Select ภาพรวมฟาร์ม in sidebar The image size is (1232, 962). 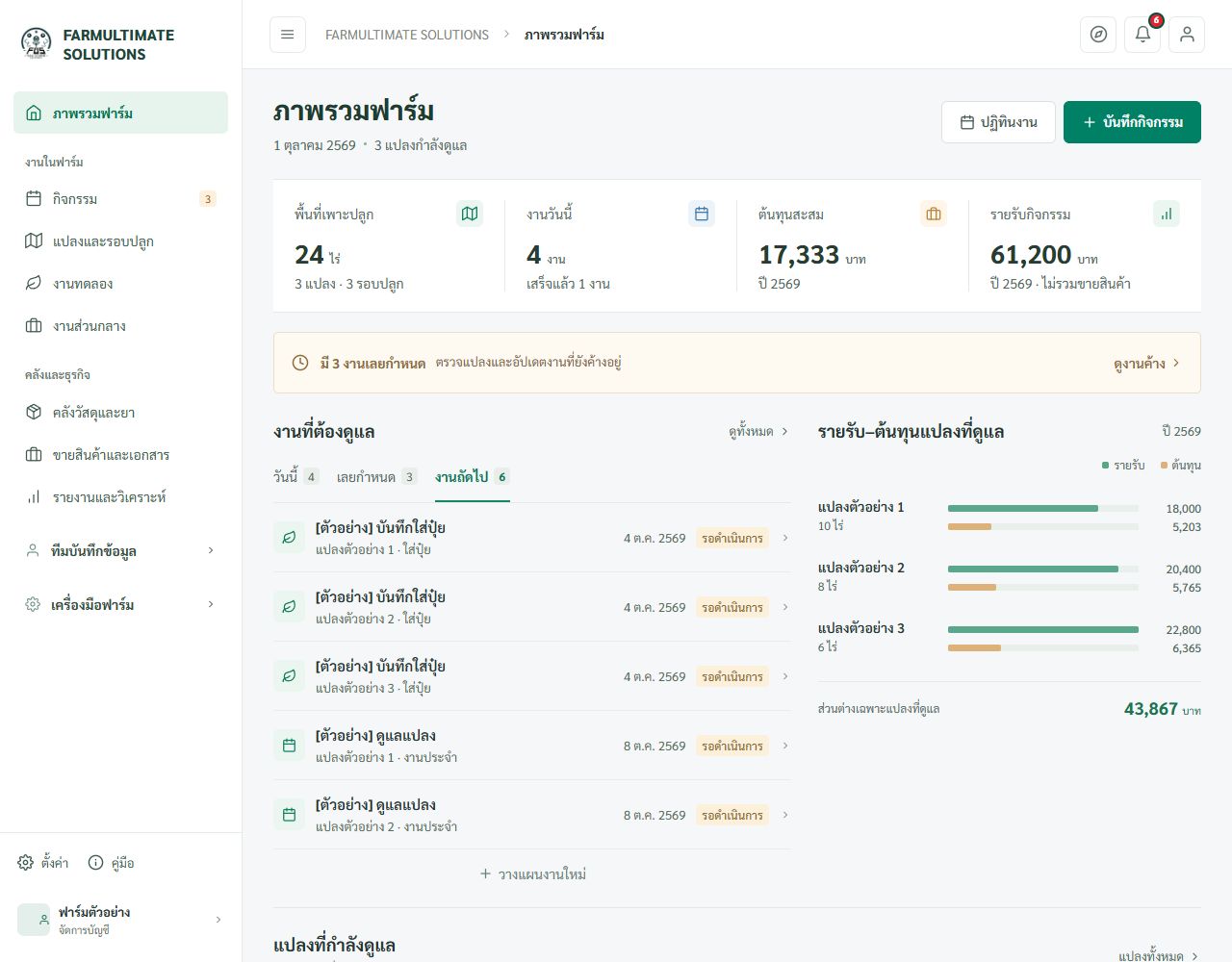[x=120, y=113]
